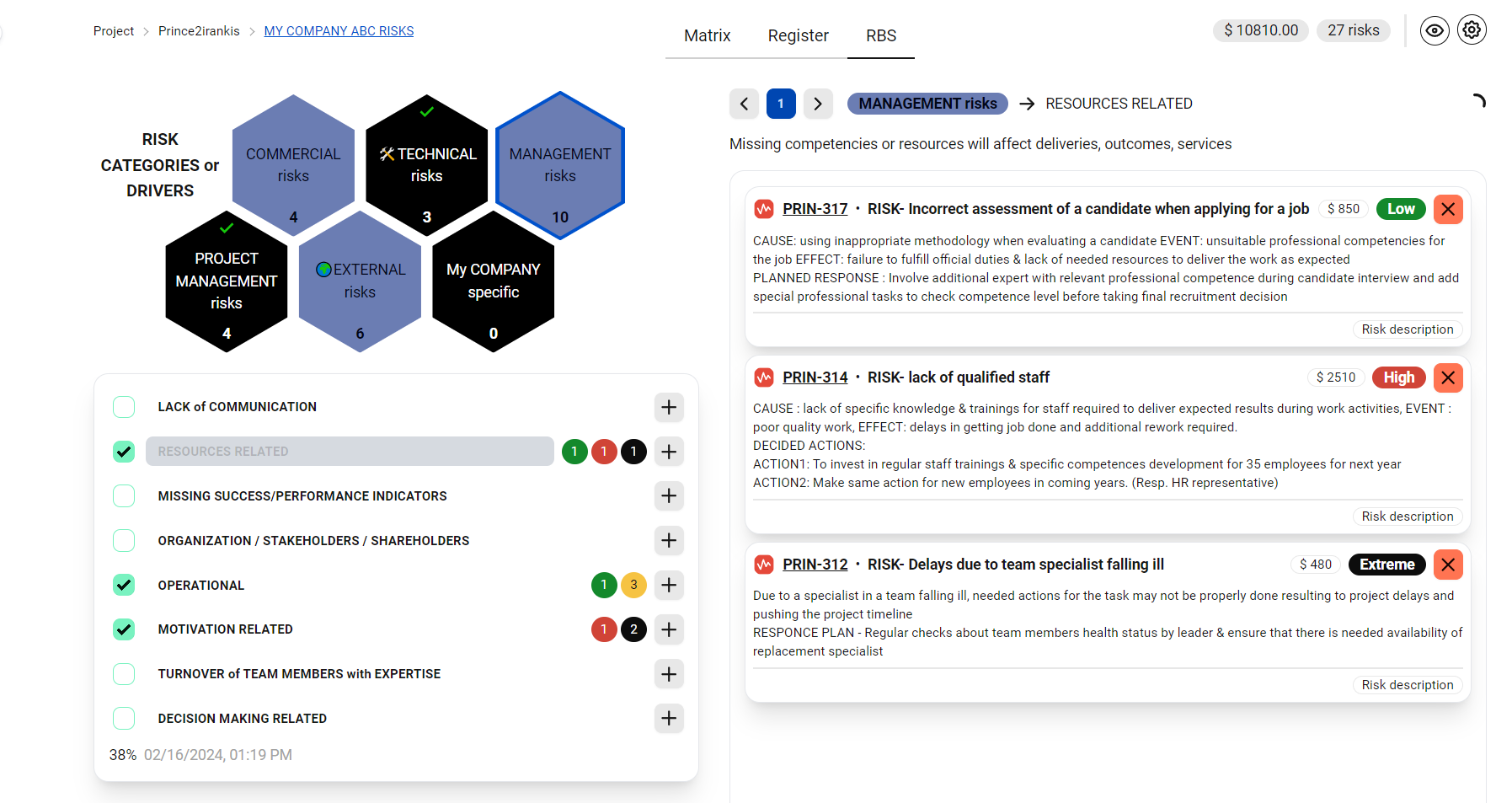Open the Prince2irankis breadcrumb
Screen dimensions: 1512x803
[199, 31]
